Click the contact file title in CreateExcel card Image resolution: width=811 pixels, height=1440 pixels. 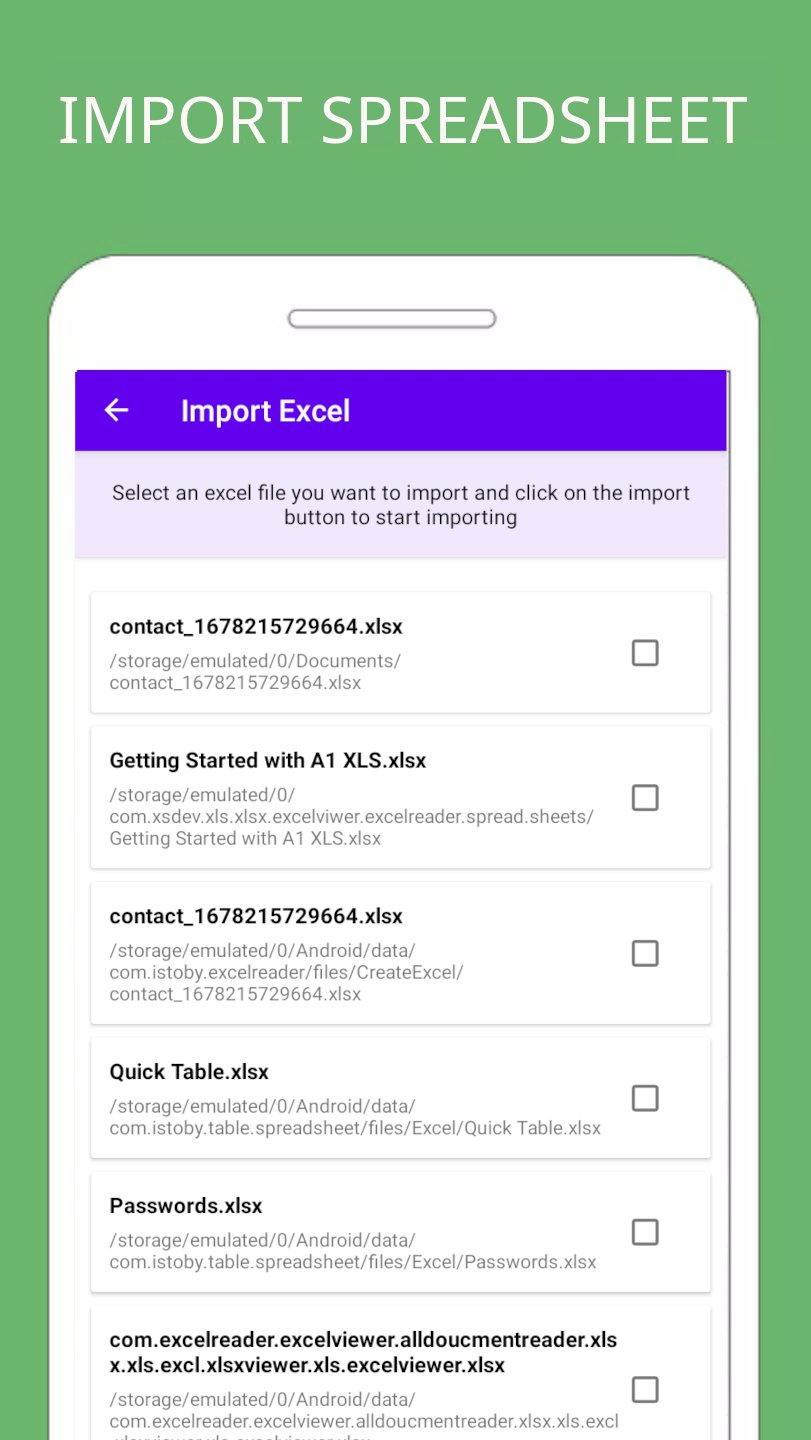(256, 917)
